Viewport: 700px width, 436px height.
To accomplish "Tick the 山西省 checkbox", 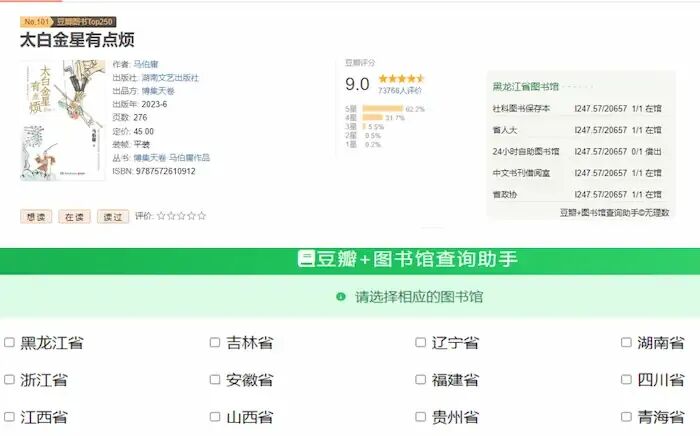I will pyautogui.click(x=215, y=417).
